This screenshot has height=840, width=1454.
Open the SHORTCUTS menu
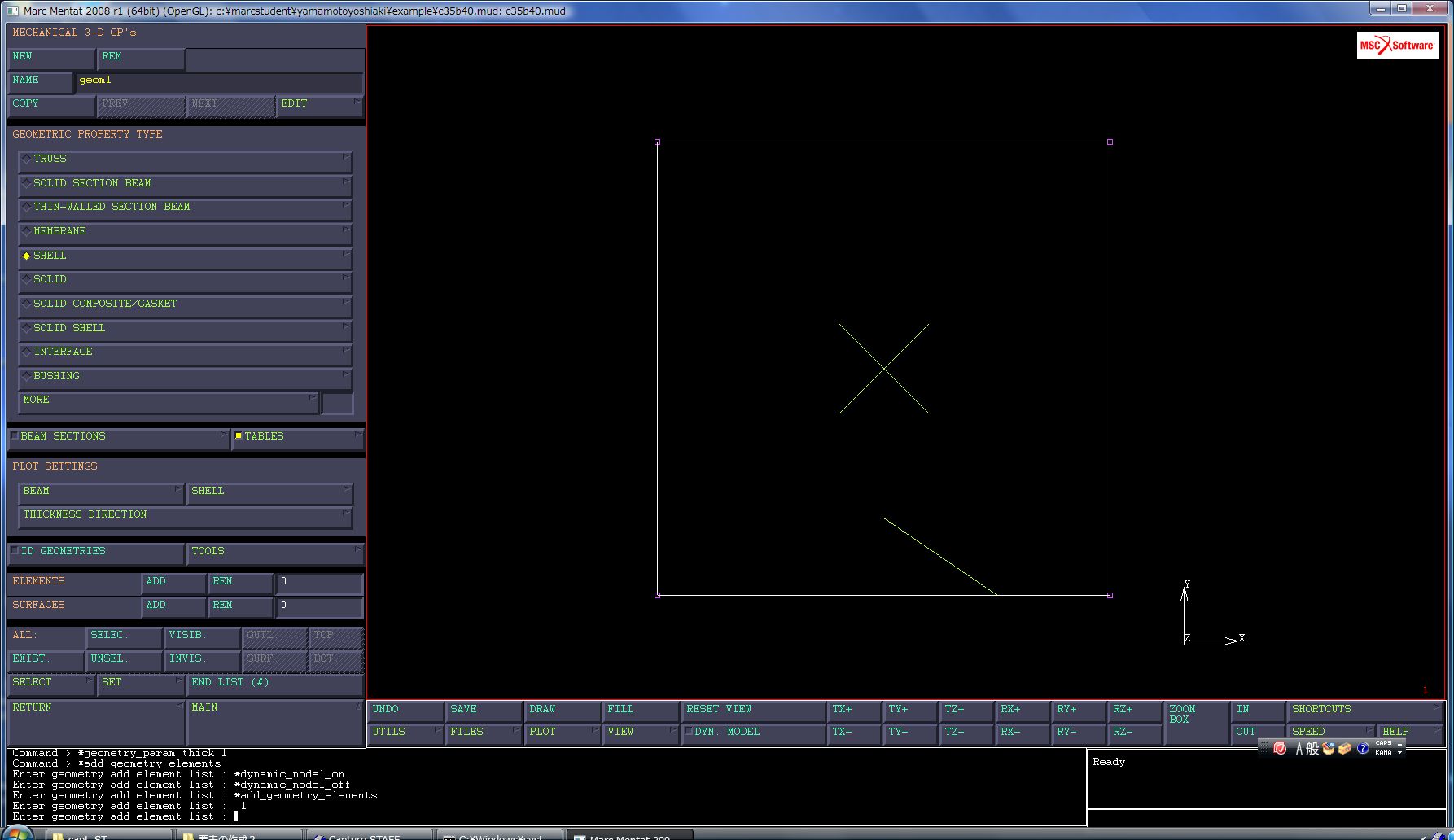point(1364,710)
